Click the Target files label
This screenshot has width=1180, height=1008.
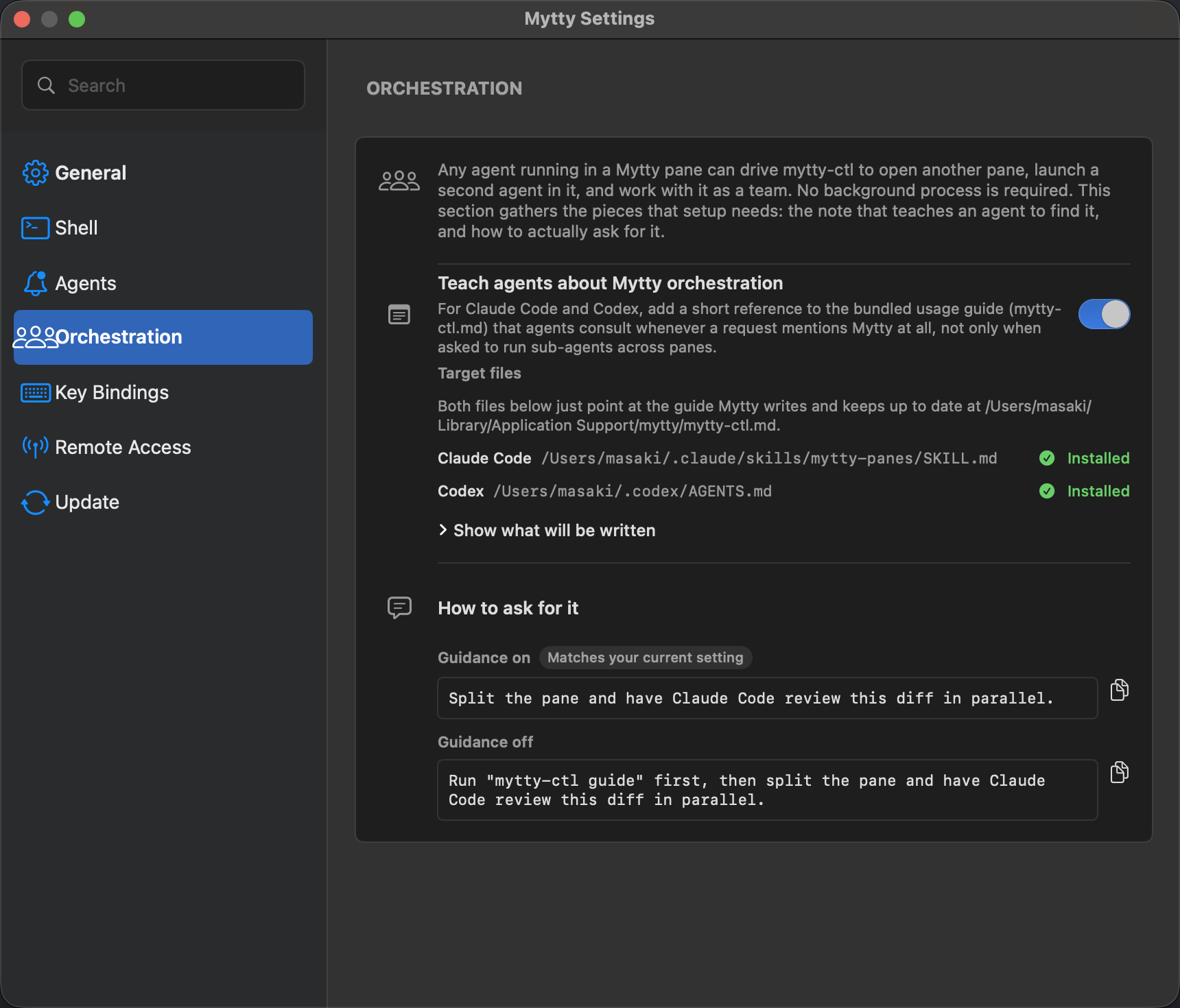[x=480, y=373]
